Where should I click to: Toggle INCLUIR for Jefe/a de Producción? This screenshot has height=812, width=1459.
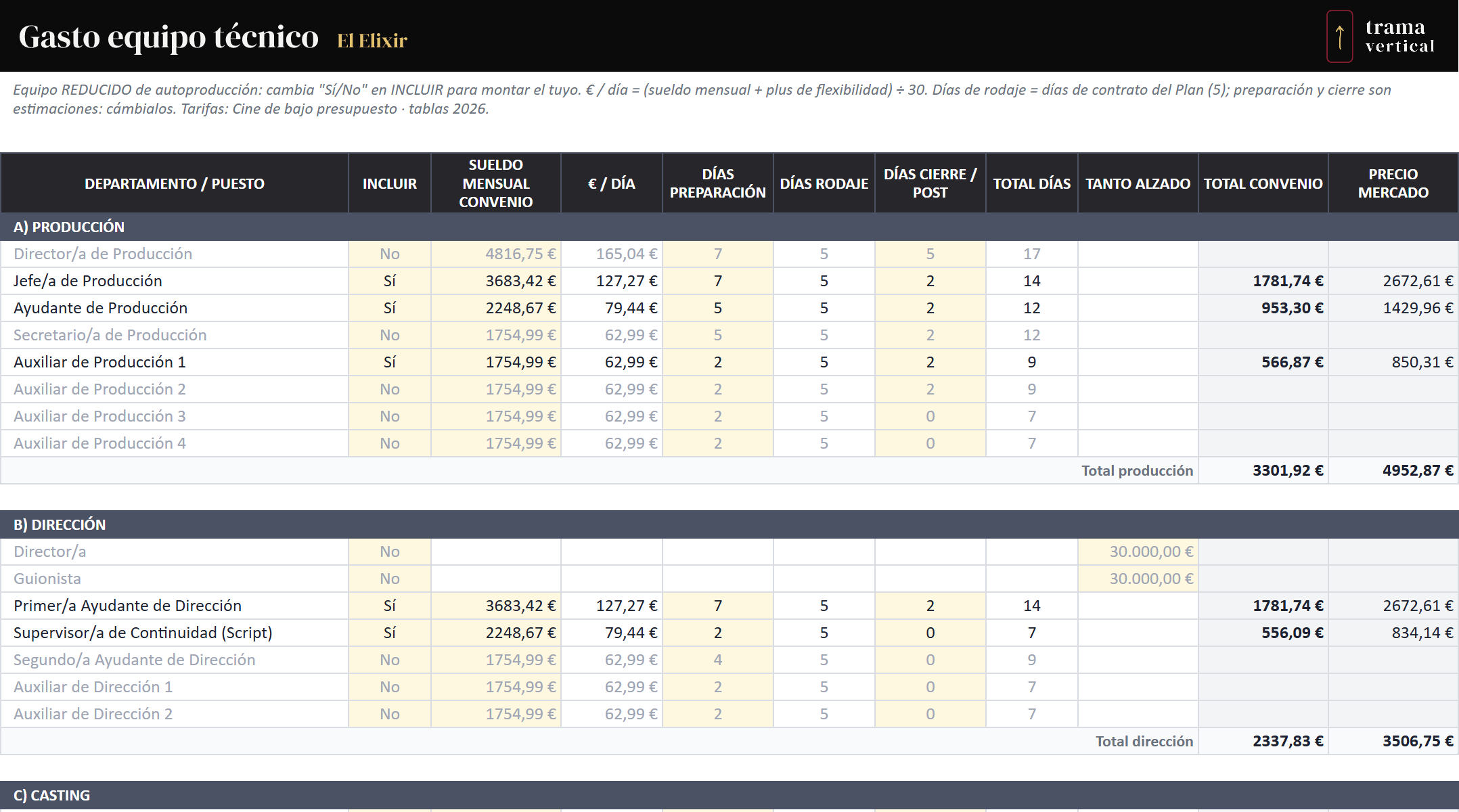(390, 281)
